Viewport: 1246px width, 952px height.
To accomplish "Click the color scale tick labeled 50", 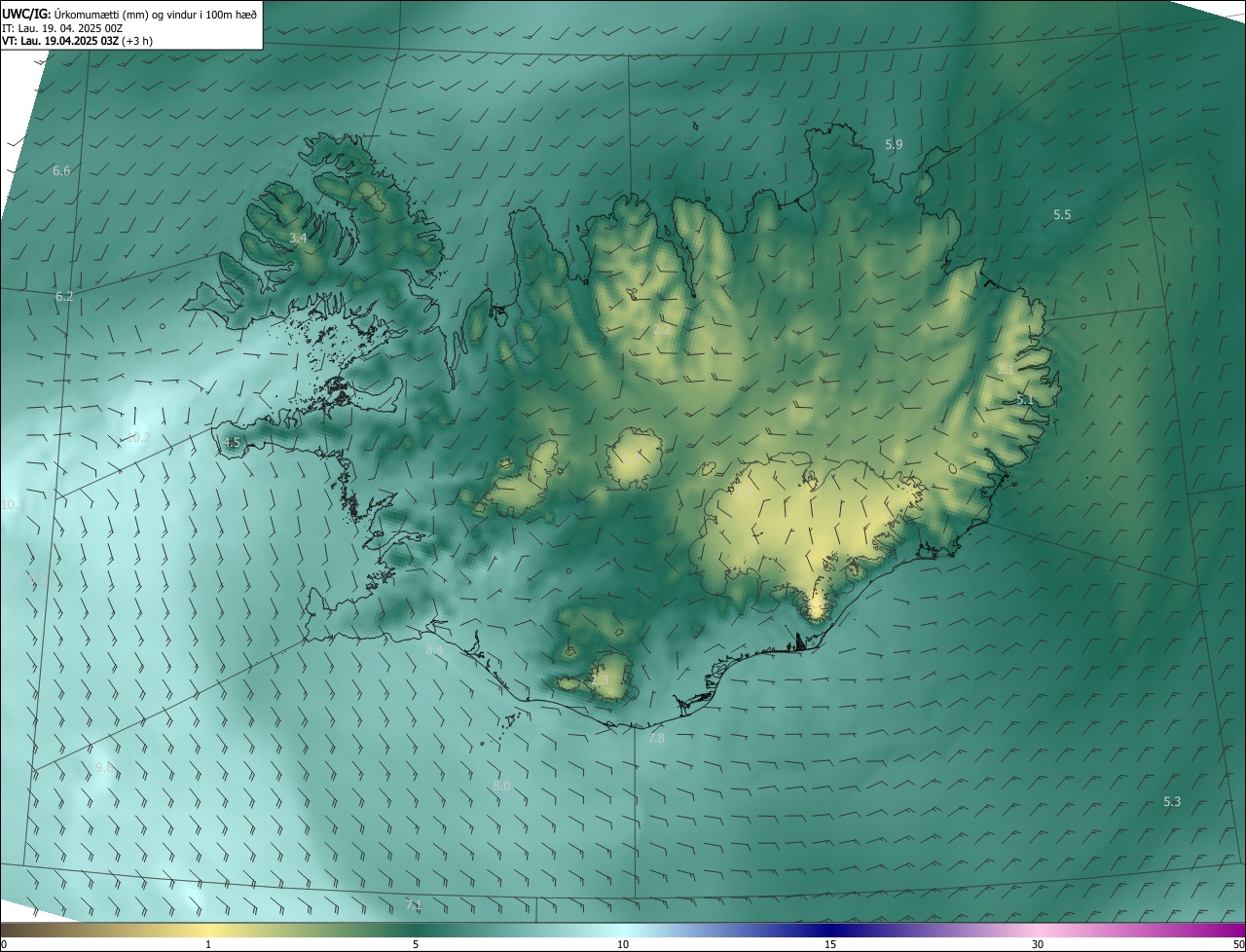I will pyautogui.click(x=1238, y=944).
